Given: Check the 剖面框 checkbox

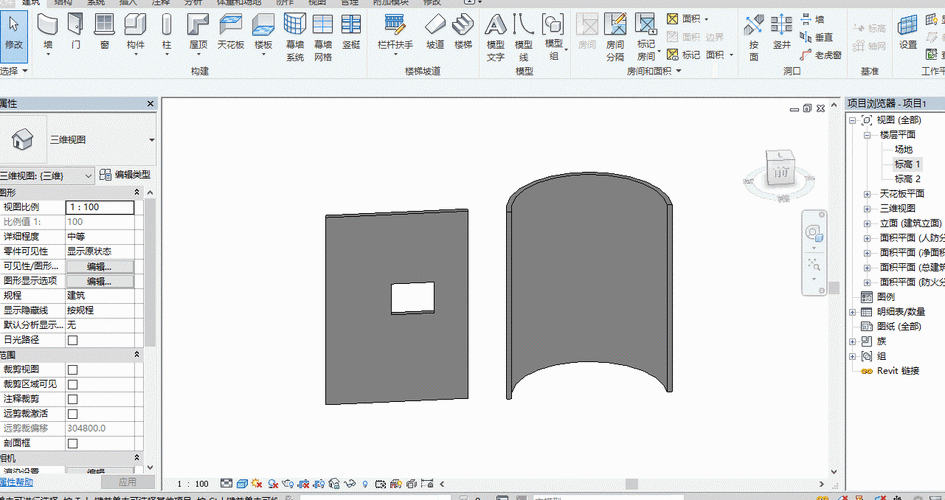Looking at the screenshot, I should pos(72,443).
